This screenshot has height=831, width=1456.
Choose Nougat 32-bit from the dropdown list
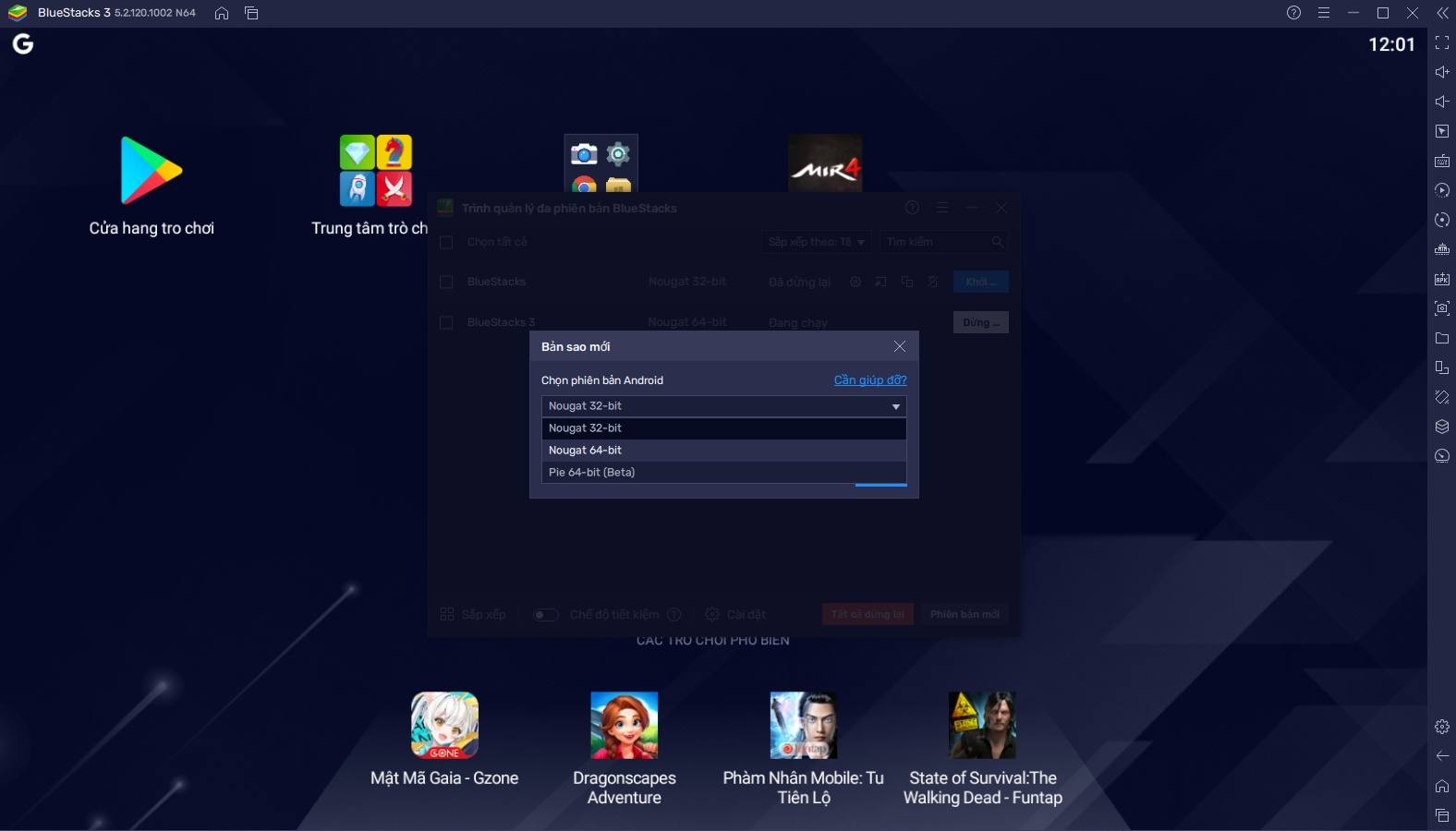723,428
